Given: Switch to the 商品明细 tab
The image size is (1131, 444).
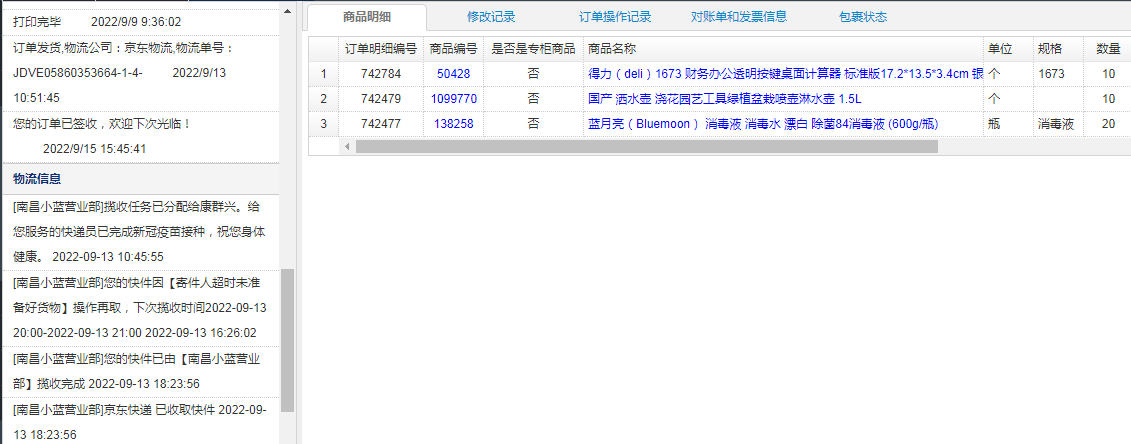Looking at the screenshot, I should (x=367, y=17).
